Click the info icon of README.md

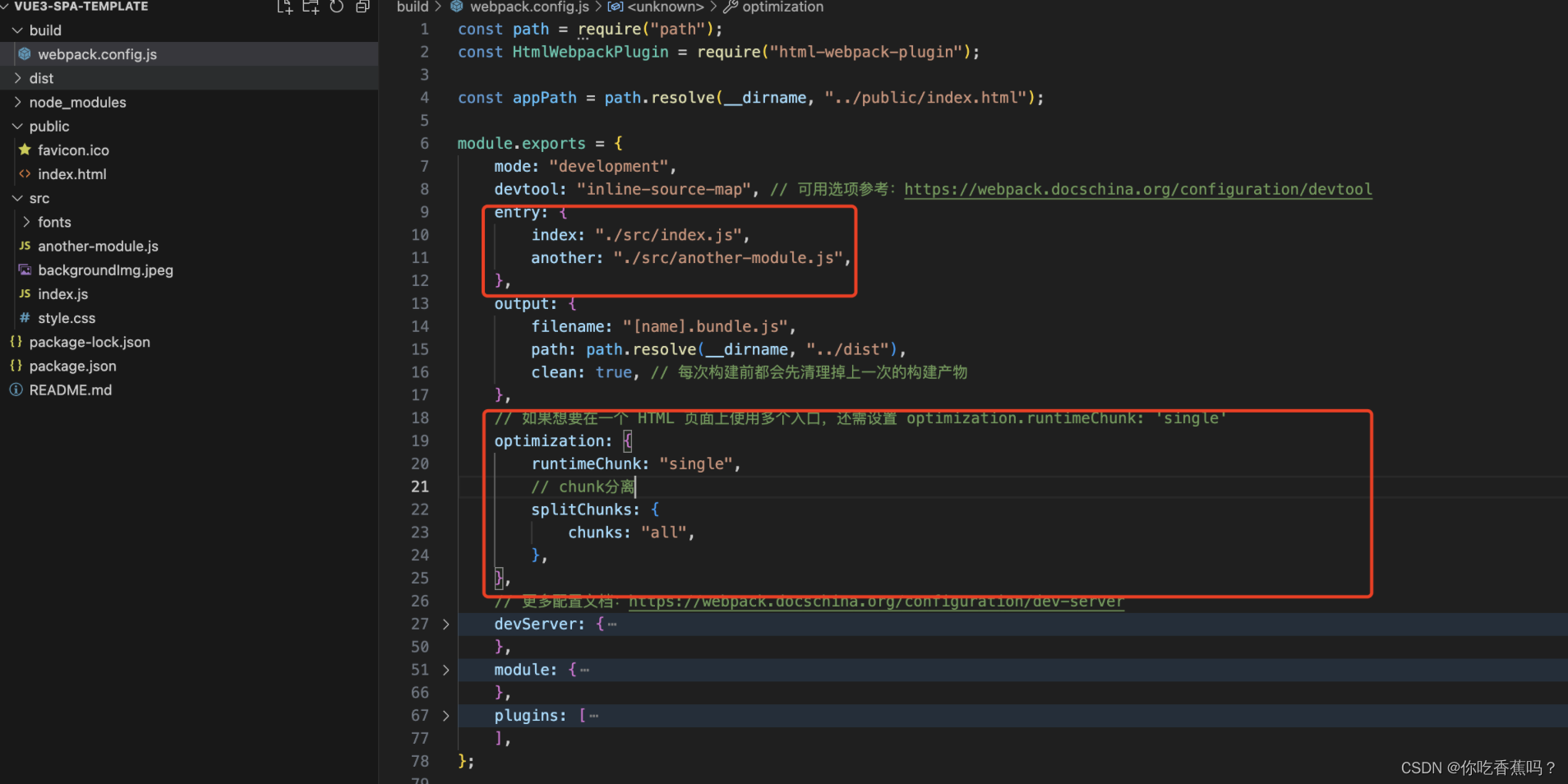pyautogui.click(x=16, y=390)
